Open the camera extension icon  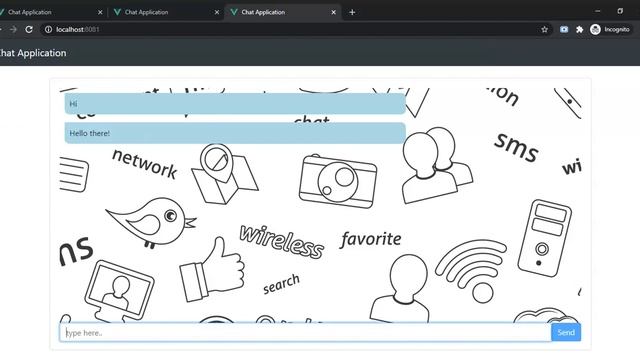(x=564, y=29)
